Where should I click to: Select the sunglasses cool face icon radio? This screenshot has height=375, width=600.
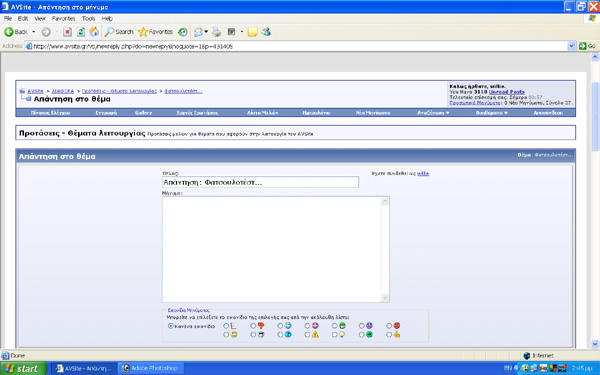click(253, 335)
